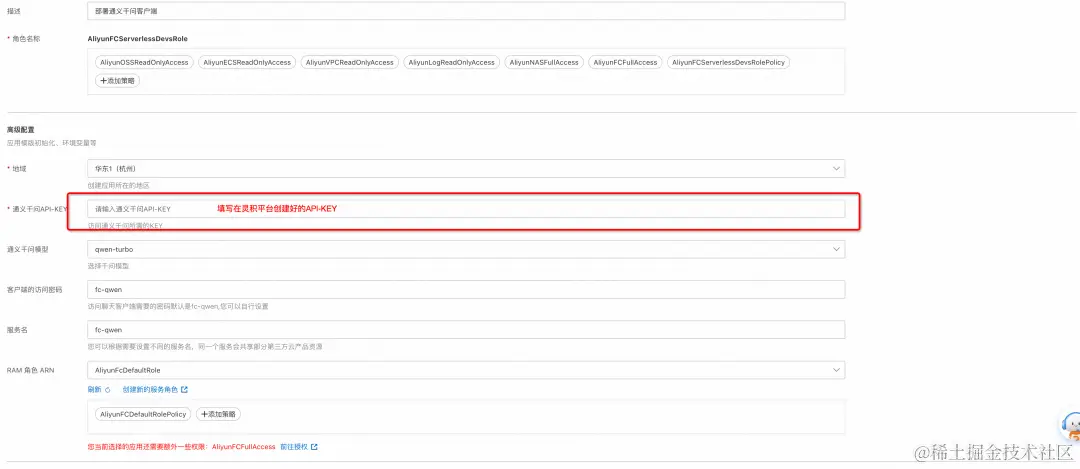This screenshot has width=1080, height=469.
Task: Click external link icon beside 前往授权
Action: point(314,447)
